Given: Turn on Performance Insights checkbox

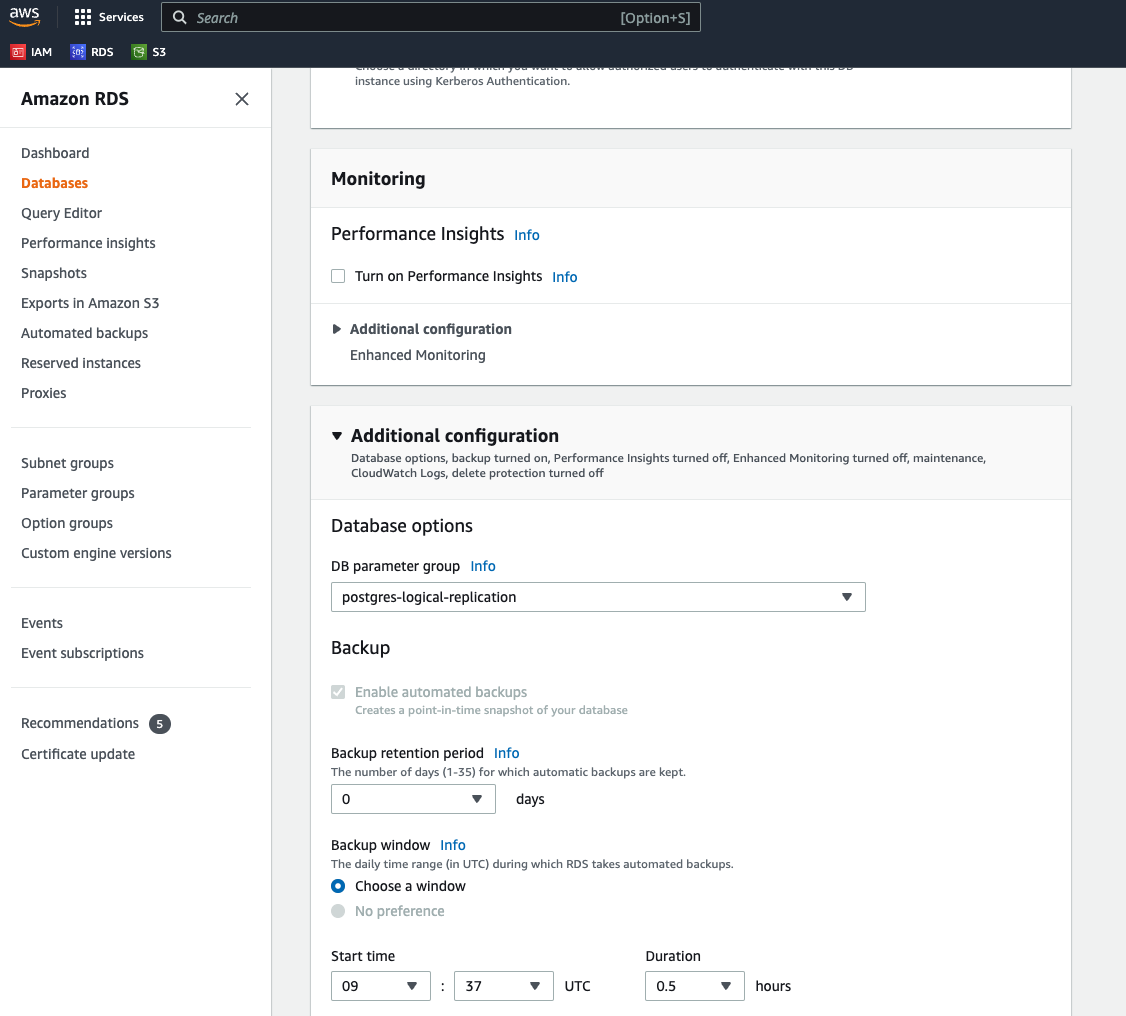Looking at the screenshot, I should [x=338, y=276].
